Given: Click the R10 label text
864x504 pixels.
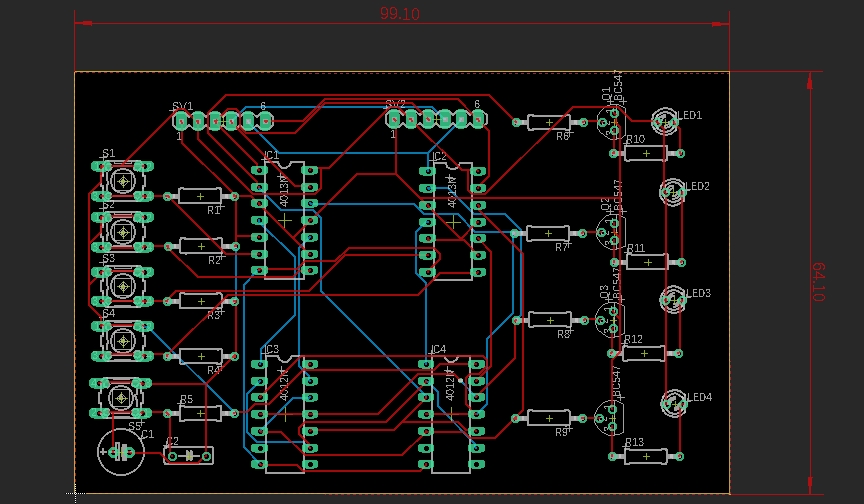Looking at the screenshot, I should click(635, 139).
